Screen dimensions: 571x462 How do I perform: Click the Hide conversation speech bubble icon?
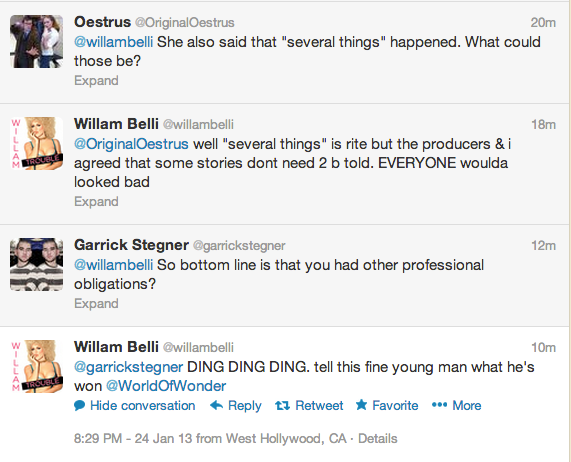pyautogui.click(x=79, y=406)
